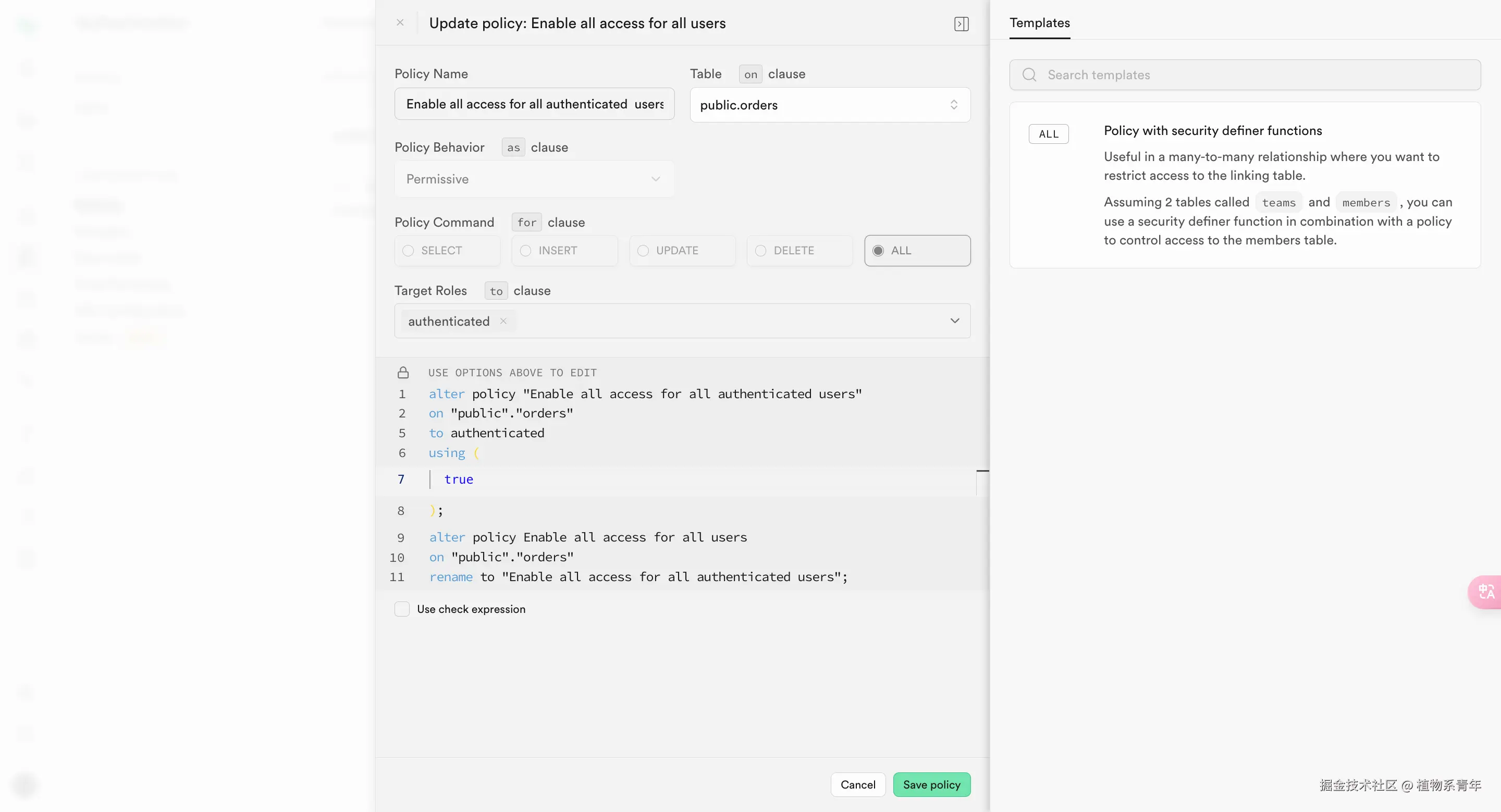Choose the ALL policy command option
Screen dimensions: 1501x812
pyautogui.click(x=917, y=251)
